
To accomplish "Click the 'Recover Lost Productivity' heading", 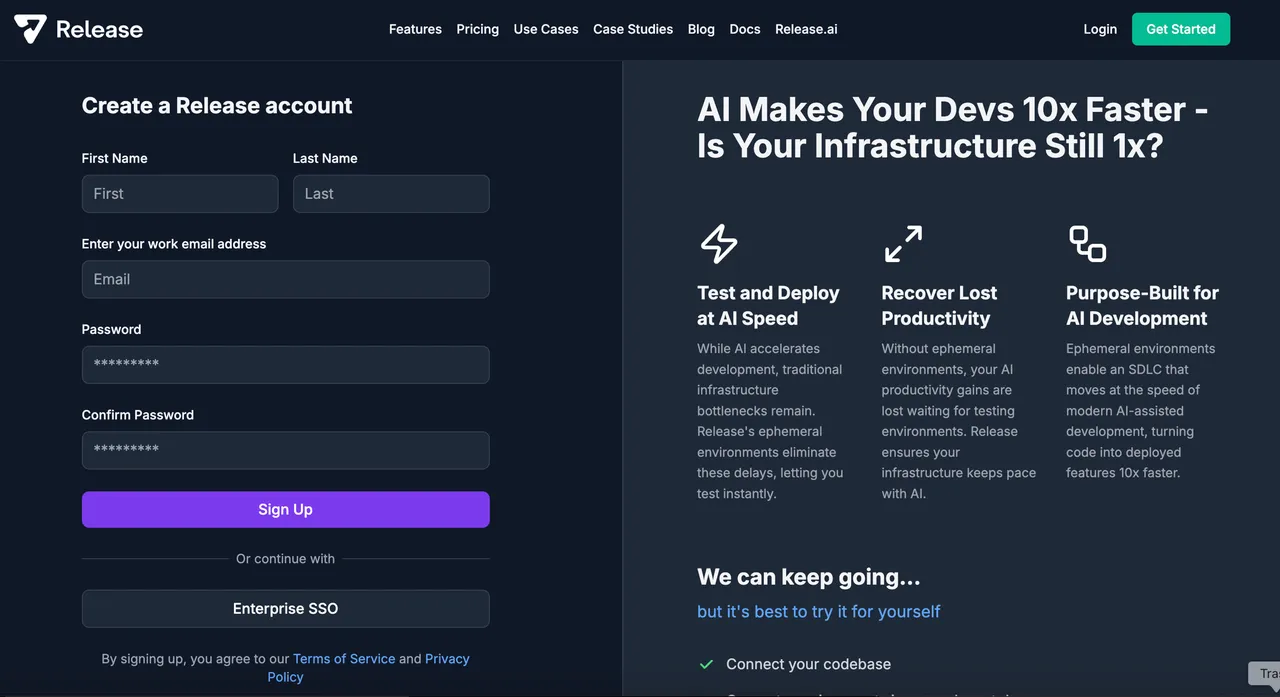I will tap(939, 306).
